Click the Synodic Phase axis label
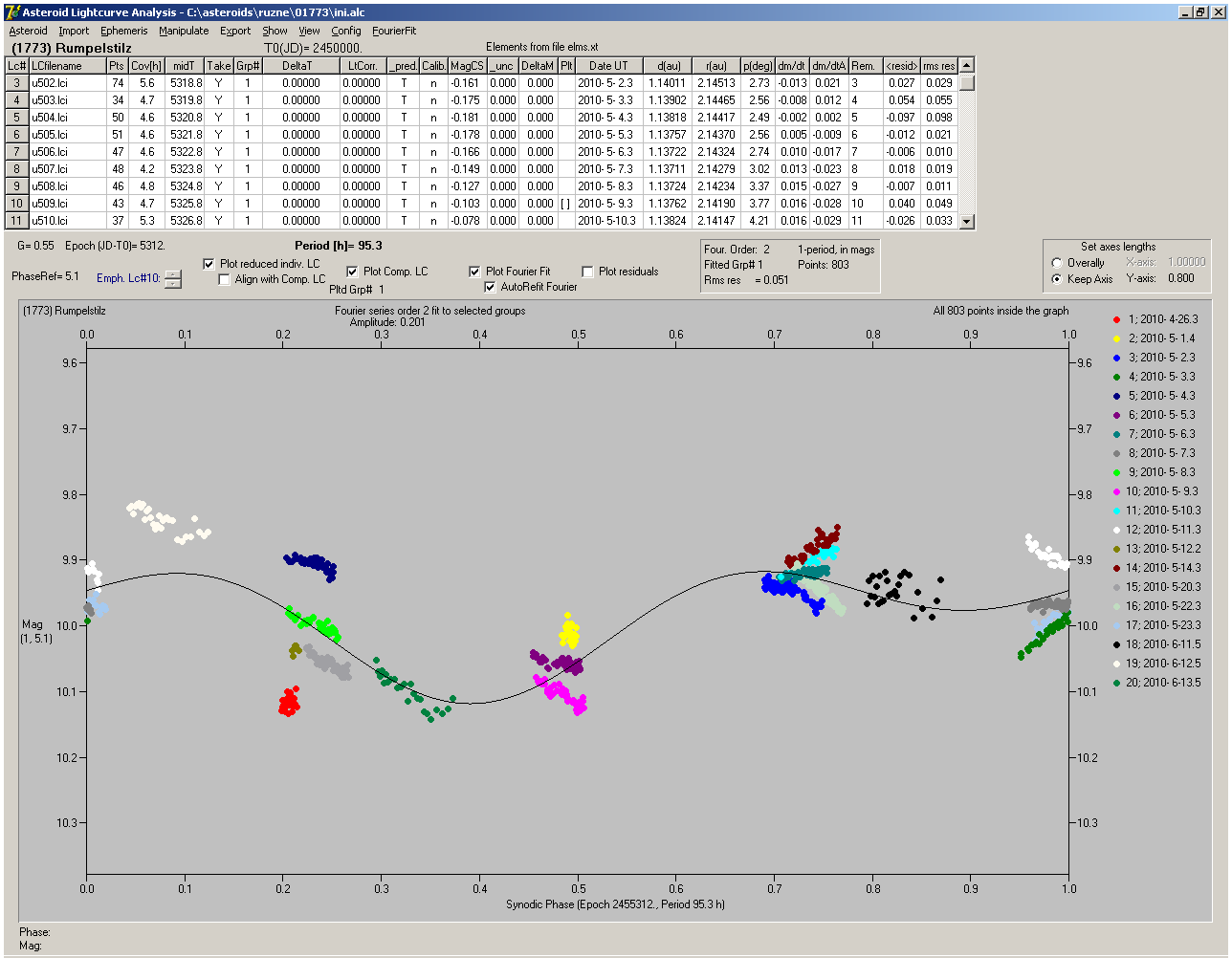 point(615,904)
